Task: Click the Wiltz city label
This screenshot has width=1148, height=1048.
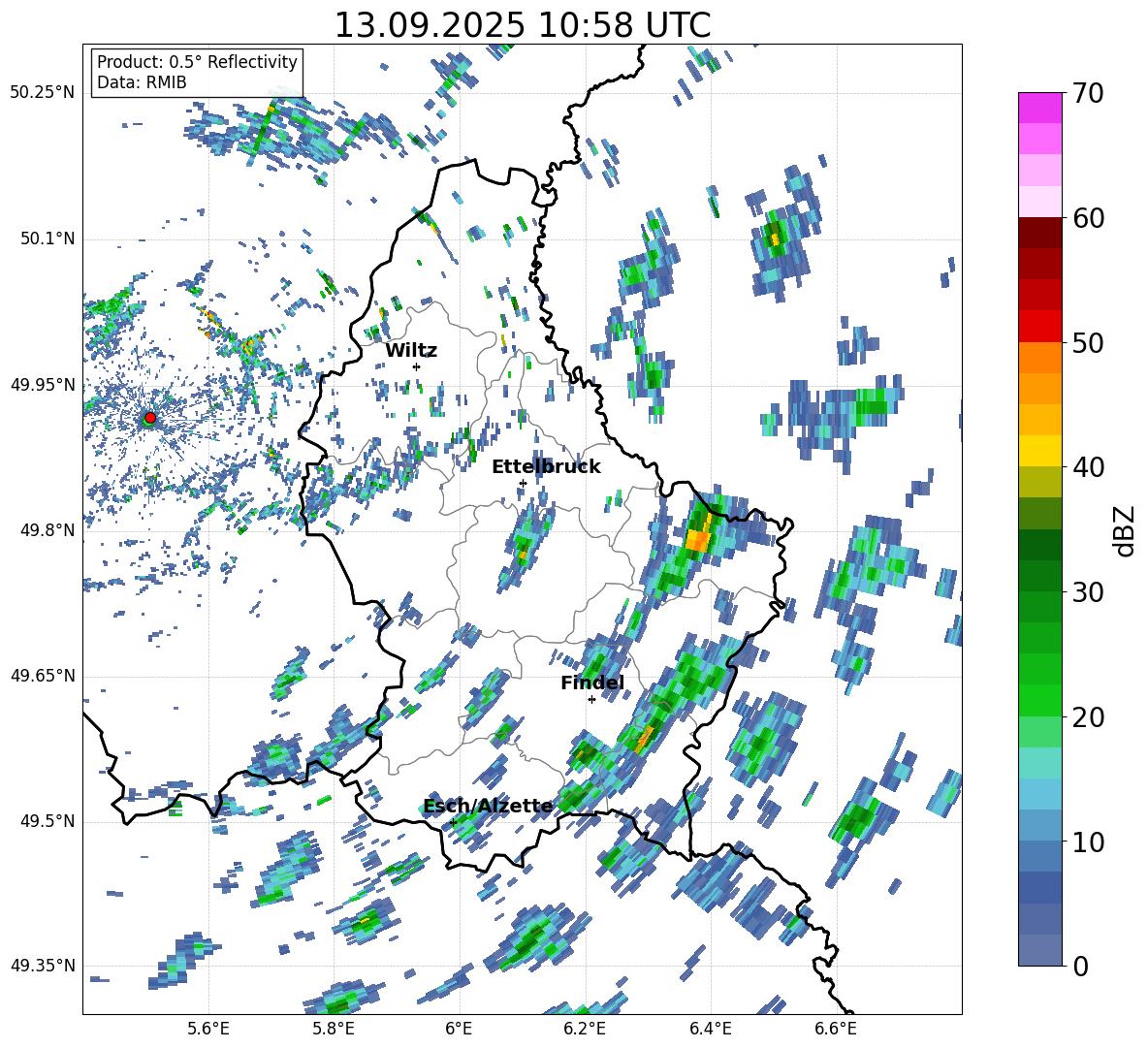Action: (x=411, y=350)
